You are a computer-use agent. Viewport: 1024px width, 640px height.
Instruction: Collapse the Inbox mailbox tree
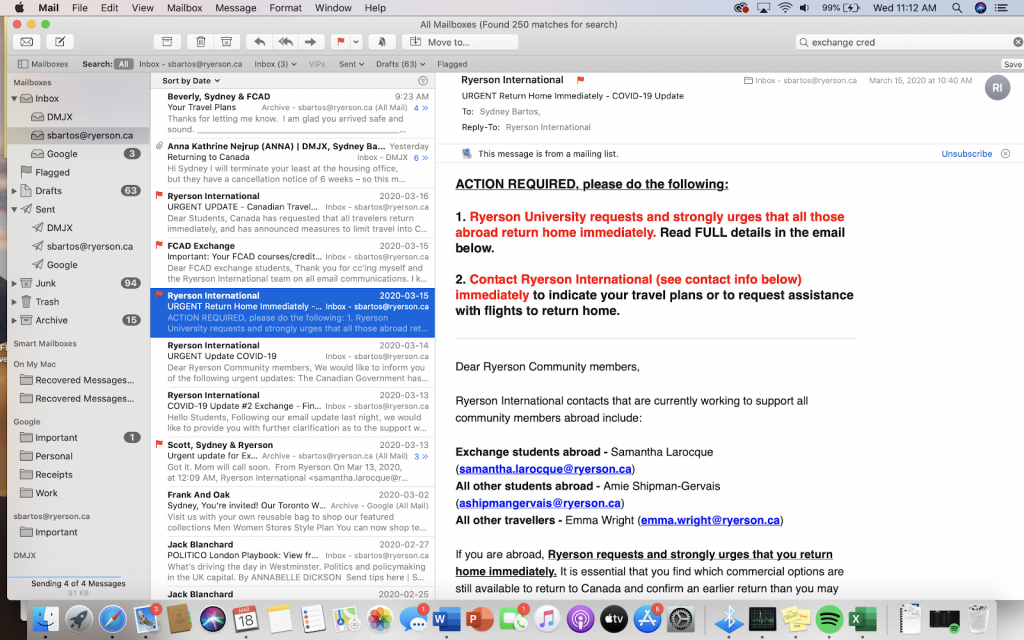(14, 99)
